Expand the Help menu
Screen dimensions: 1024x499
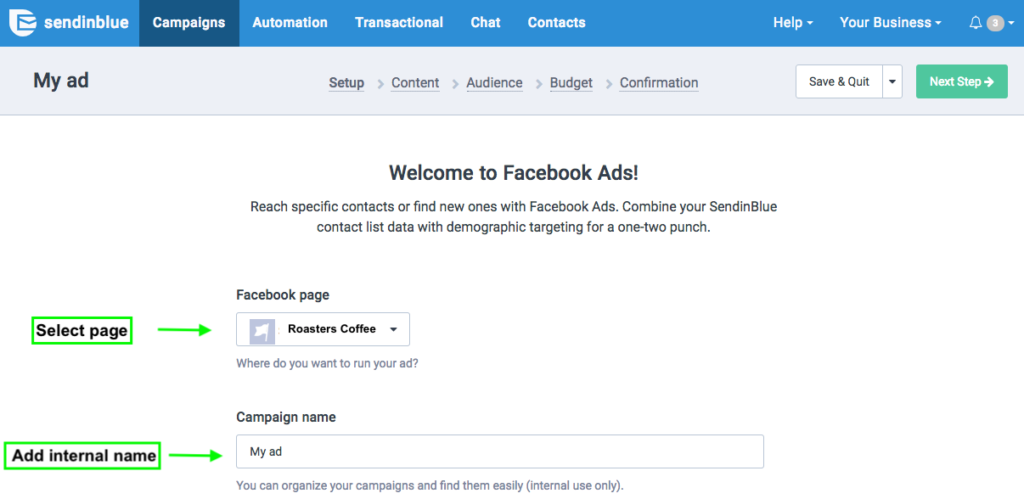tap(793, 23)
